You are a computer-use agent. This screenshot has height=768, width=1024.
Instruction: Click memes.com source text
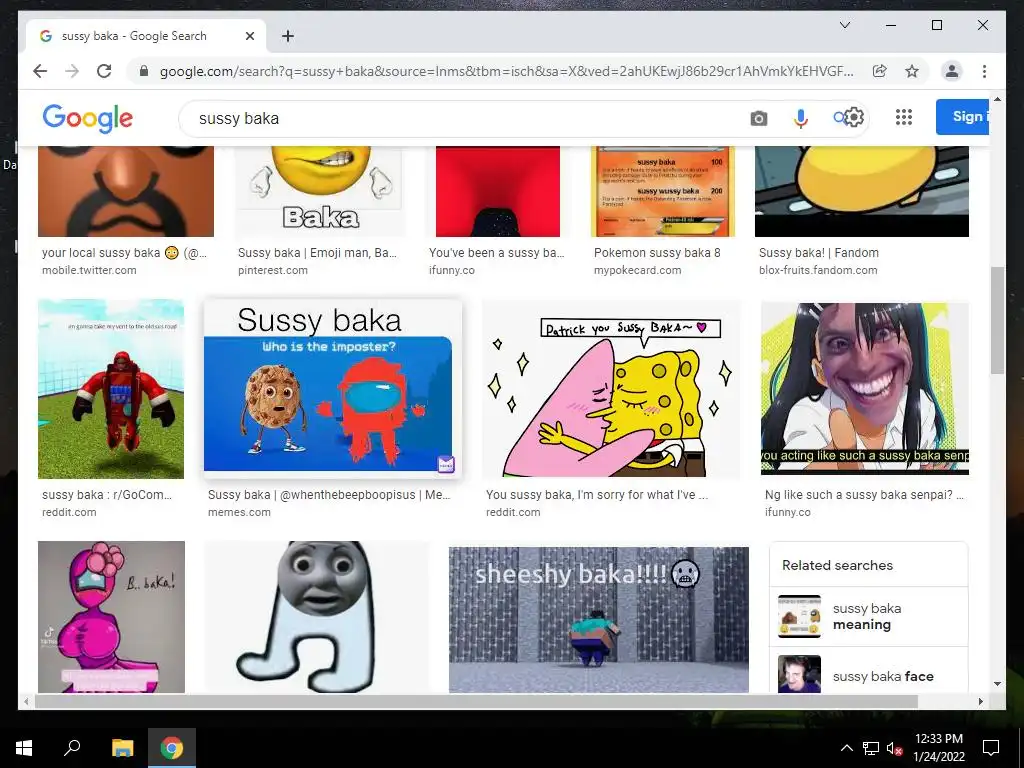(x=239, y=513)
